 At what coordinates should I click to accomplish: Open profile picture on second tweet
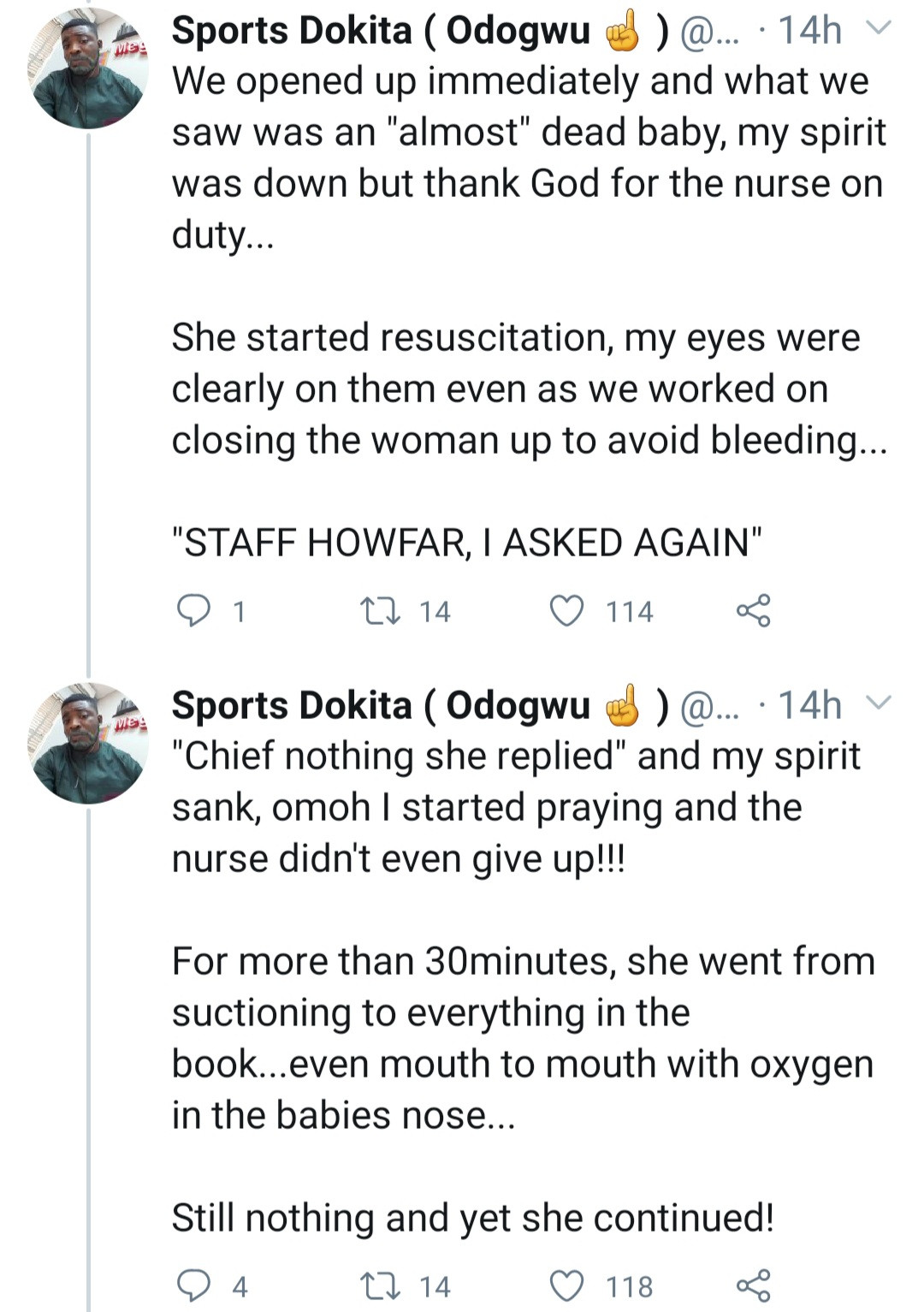pos(88,743)
